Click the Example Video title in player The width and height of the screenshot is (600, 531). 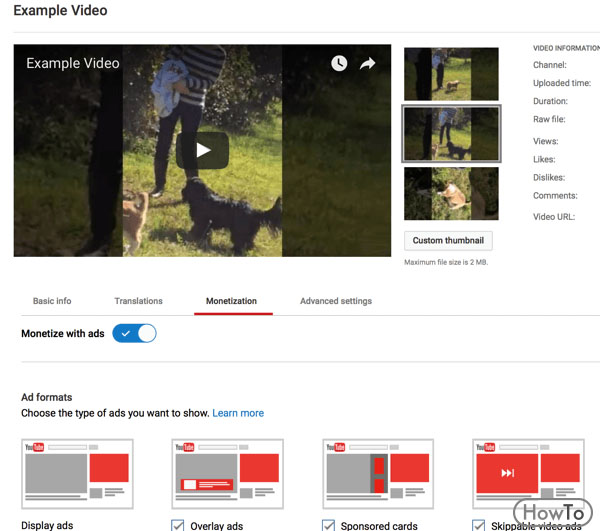pyautogui.click(x=73, y=63)
